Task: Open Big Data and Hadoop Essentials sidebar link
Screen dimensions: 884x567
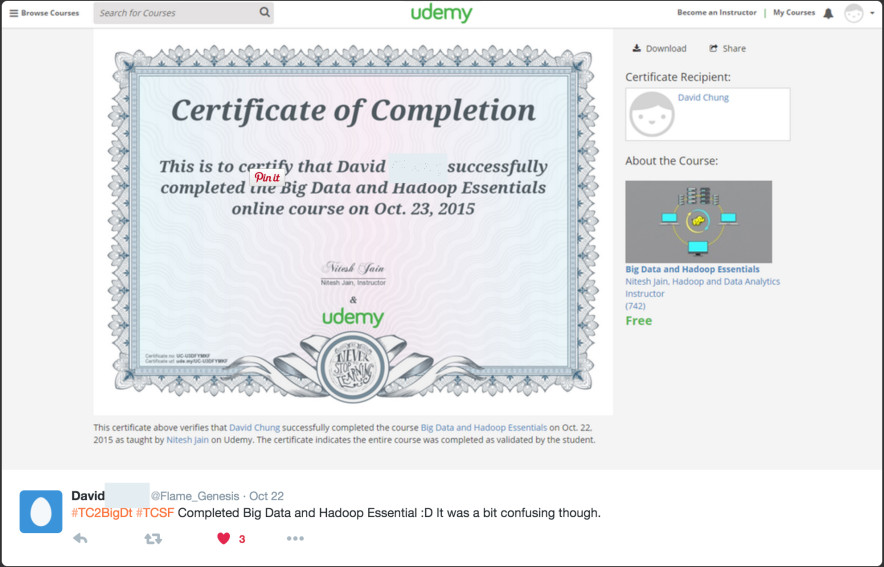Action: [692, 269]
